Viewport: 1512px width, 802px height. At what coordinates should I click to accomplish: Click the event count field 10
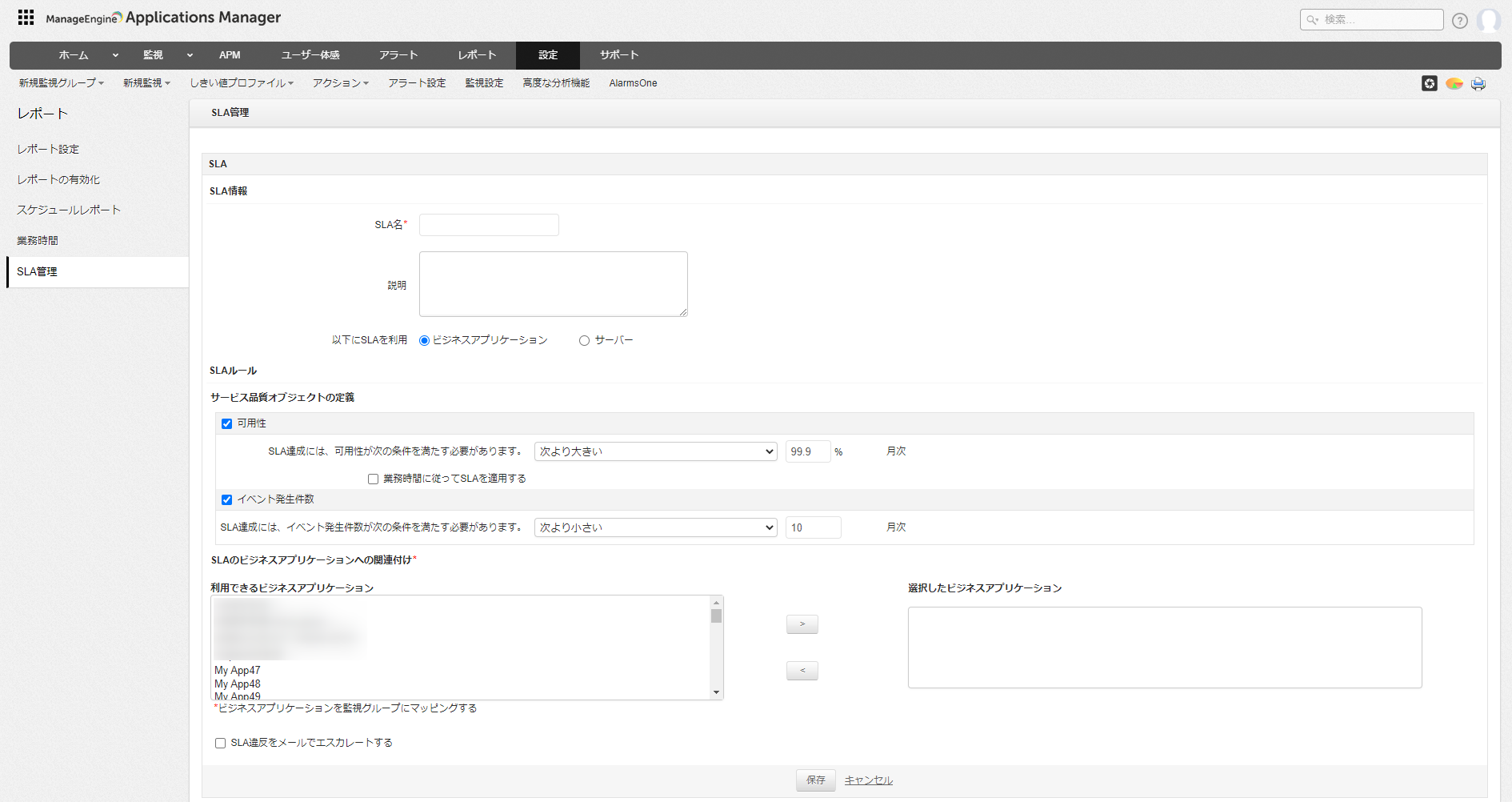tap(813, 527)
